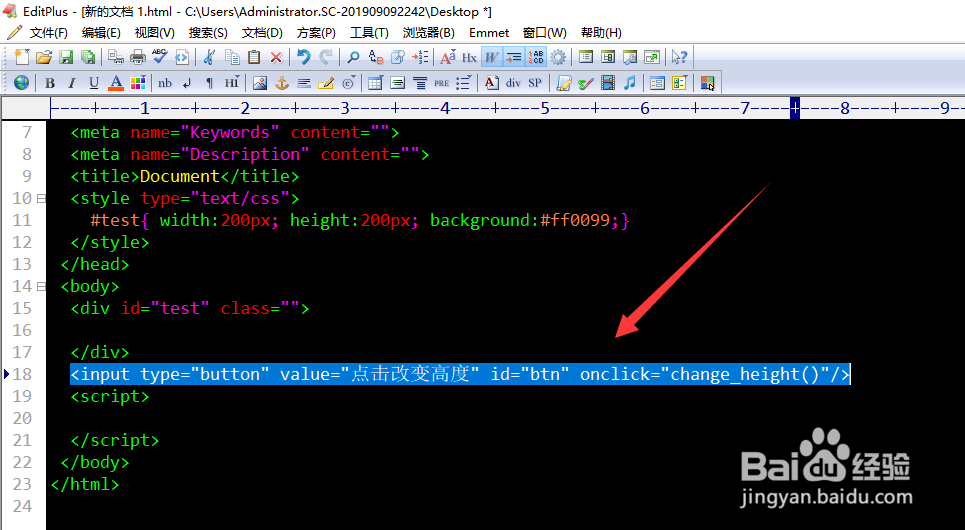The width and height of the screenshot is (965, 530).
Task: Collapse style block at line 10
Action: tap(41, 198)
